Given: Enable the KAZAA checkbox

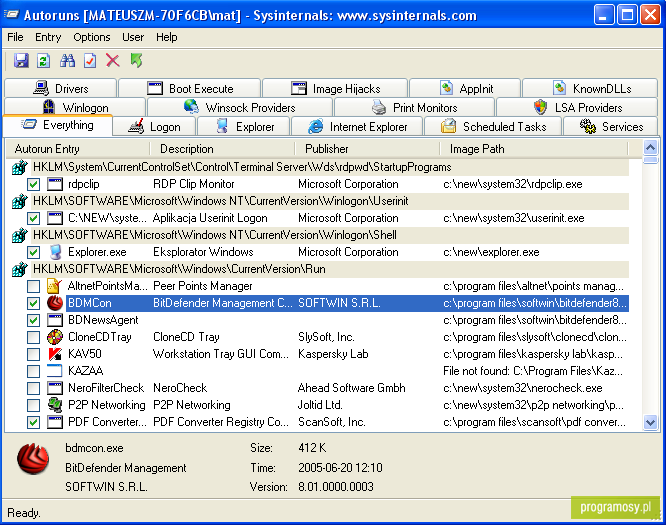Looking at the screenshot, I should click(33, 371).
